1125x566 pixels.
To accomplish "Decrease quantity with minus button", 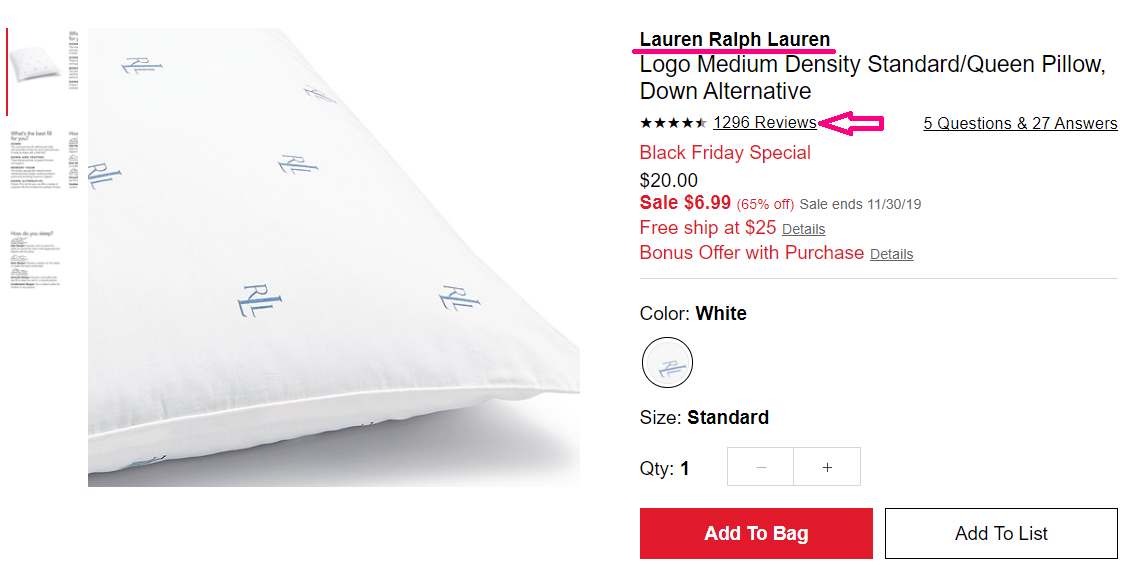I will pos(761,467).
